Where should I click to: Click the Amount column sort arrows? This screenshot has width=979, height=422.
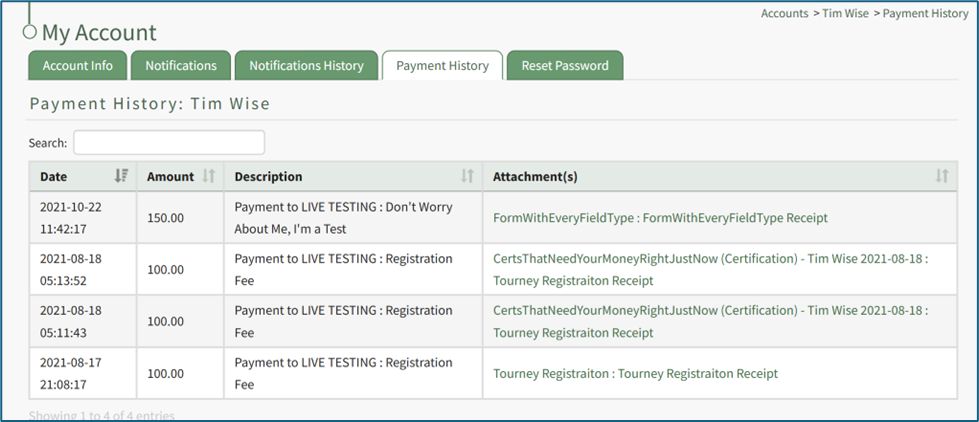point(209,176)
